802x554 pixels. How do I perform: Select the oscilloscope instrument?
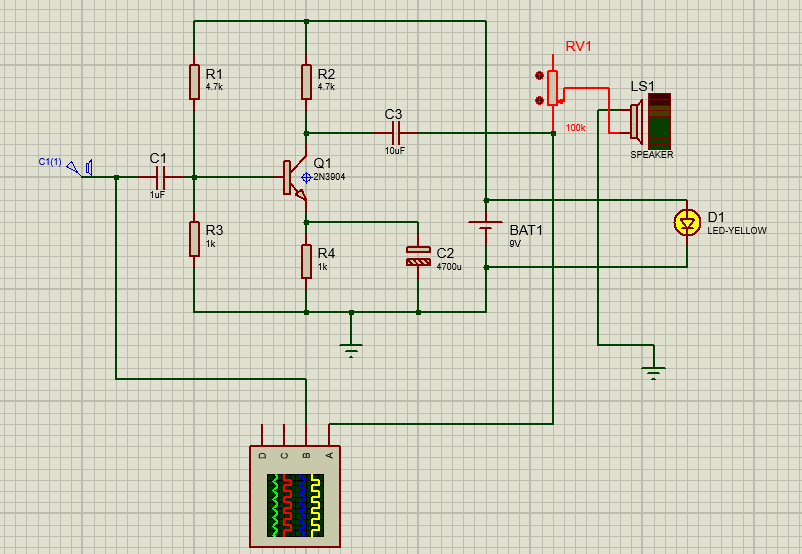pyautogui.click(x=295, y=496)
